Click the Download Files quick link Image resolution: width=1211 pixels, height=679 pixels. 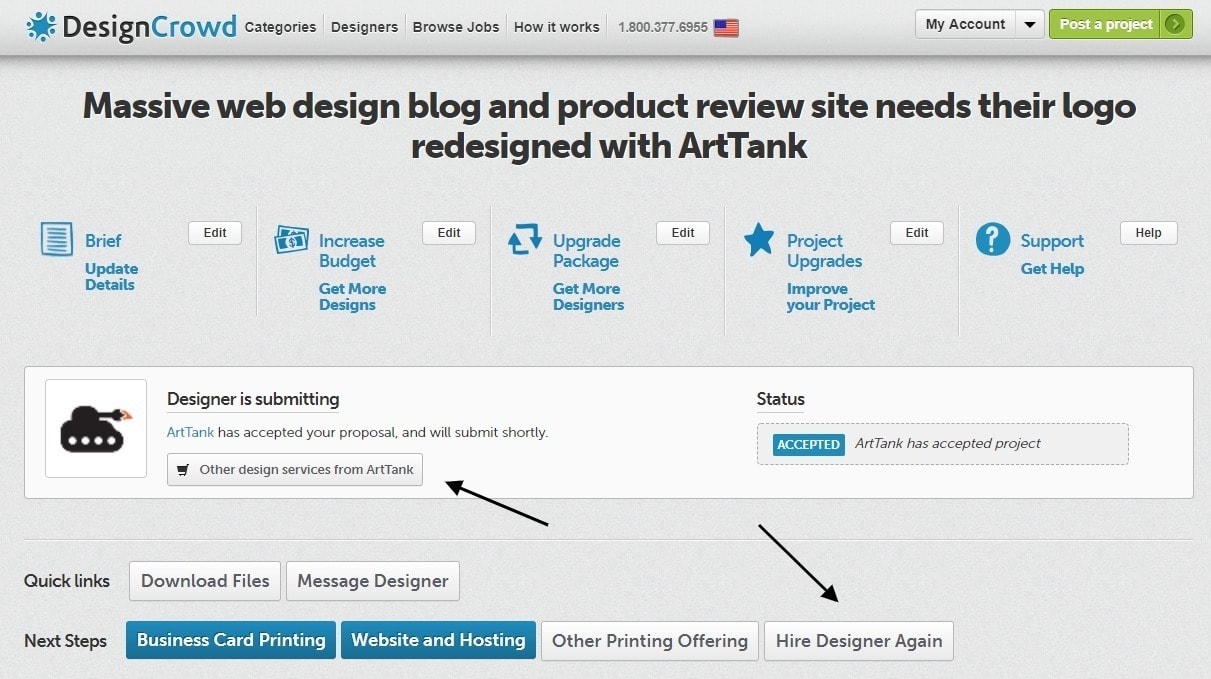tap(205, 581)
